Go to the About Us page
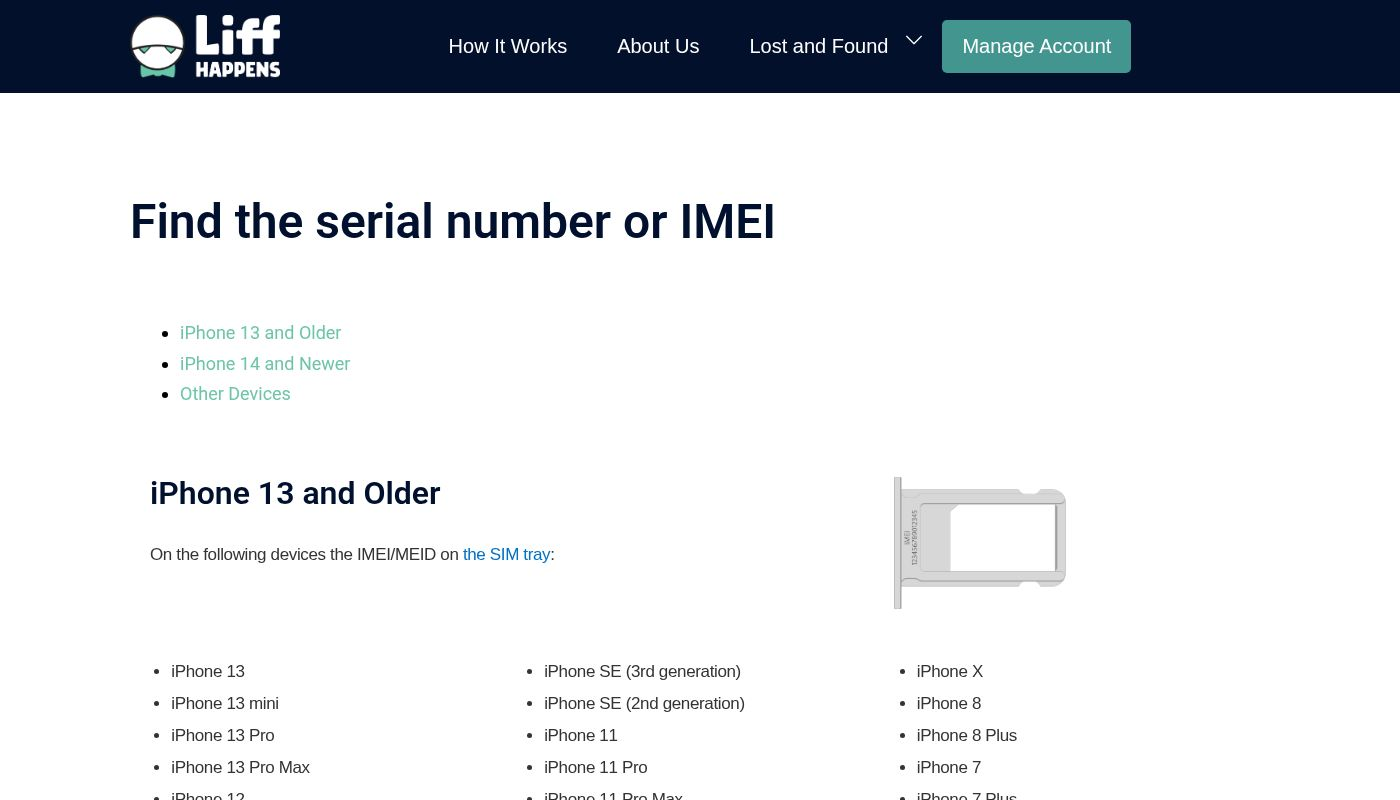The height and width of the screenshot is (800, 1400). tap(658, 46)
